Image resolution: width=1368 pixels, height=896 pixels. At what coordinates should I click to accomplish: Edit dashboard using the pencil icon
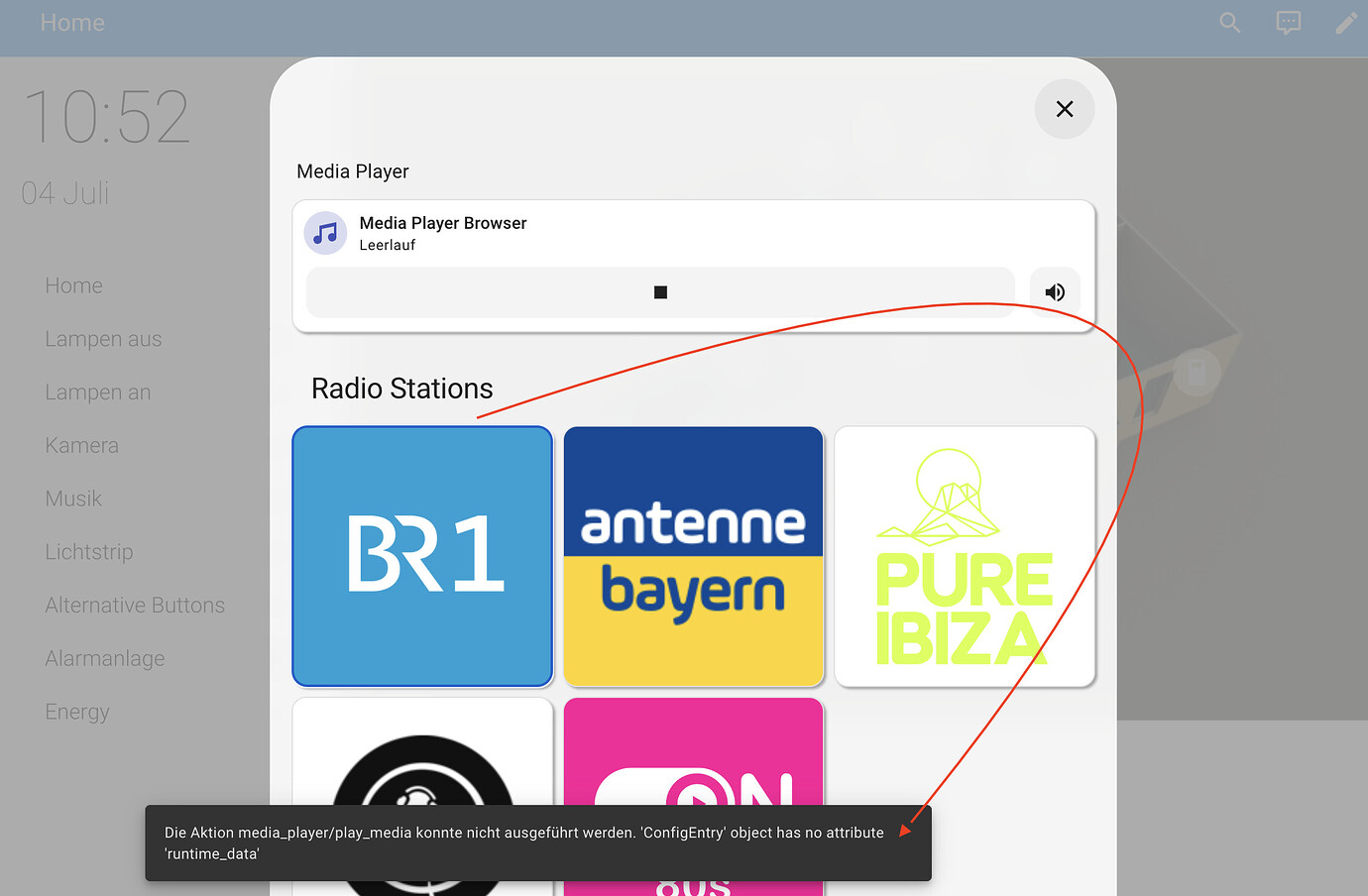coord(1347,22)
